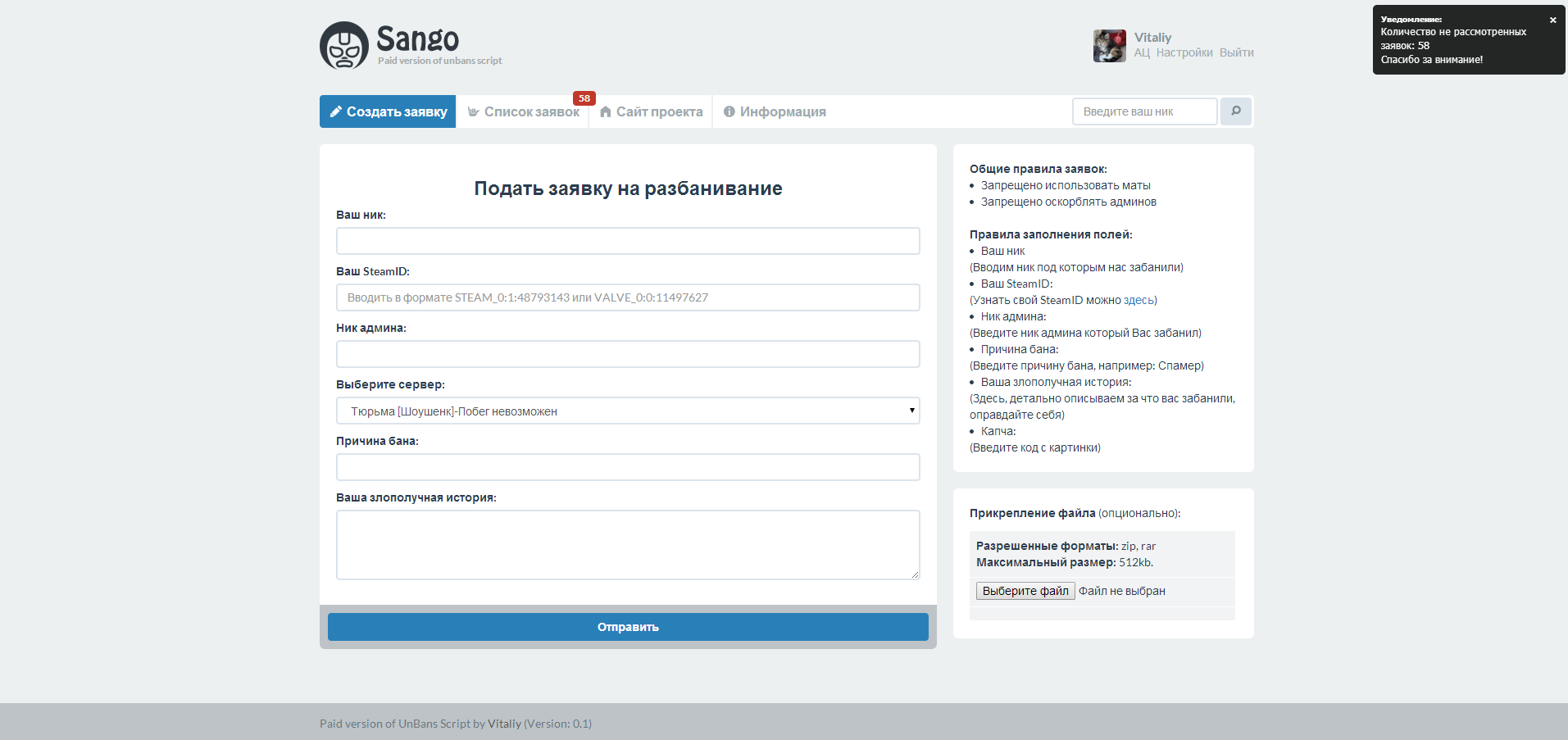
Task: Click the red 58 requests badge
Action: pyautogui.click(x=584, y=98)
